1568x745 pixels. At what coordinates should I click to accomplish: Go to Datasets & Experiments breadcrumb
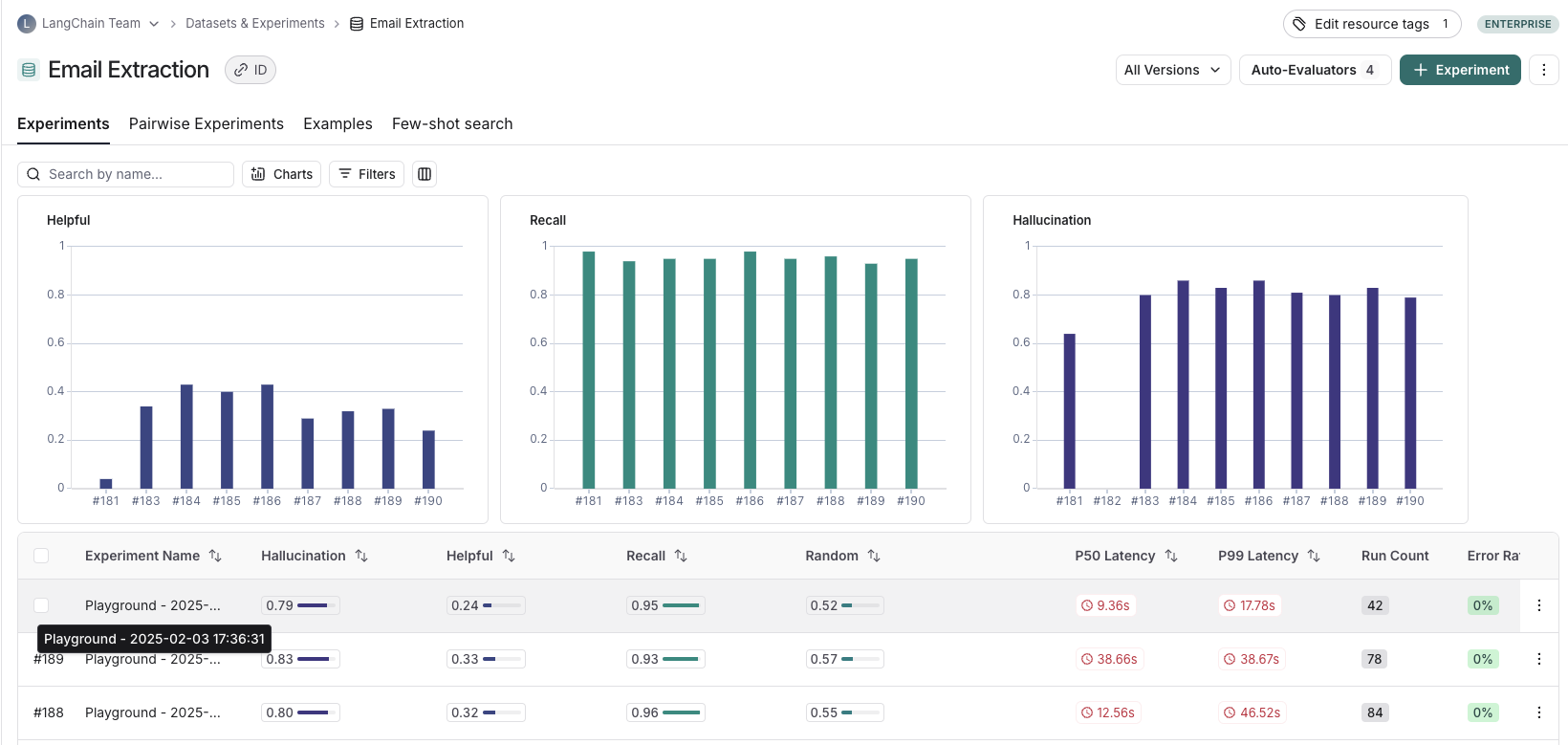255,24
